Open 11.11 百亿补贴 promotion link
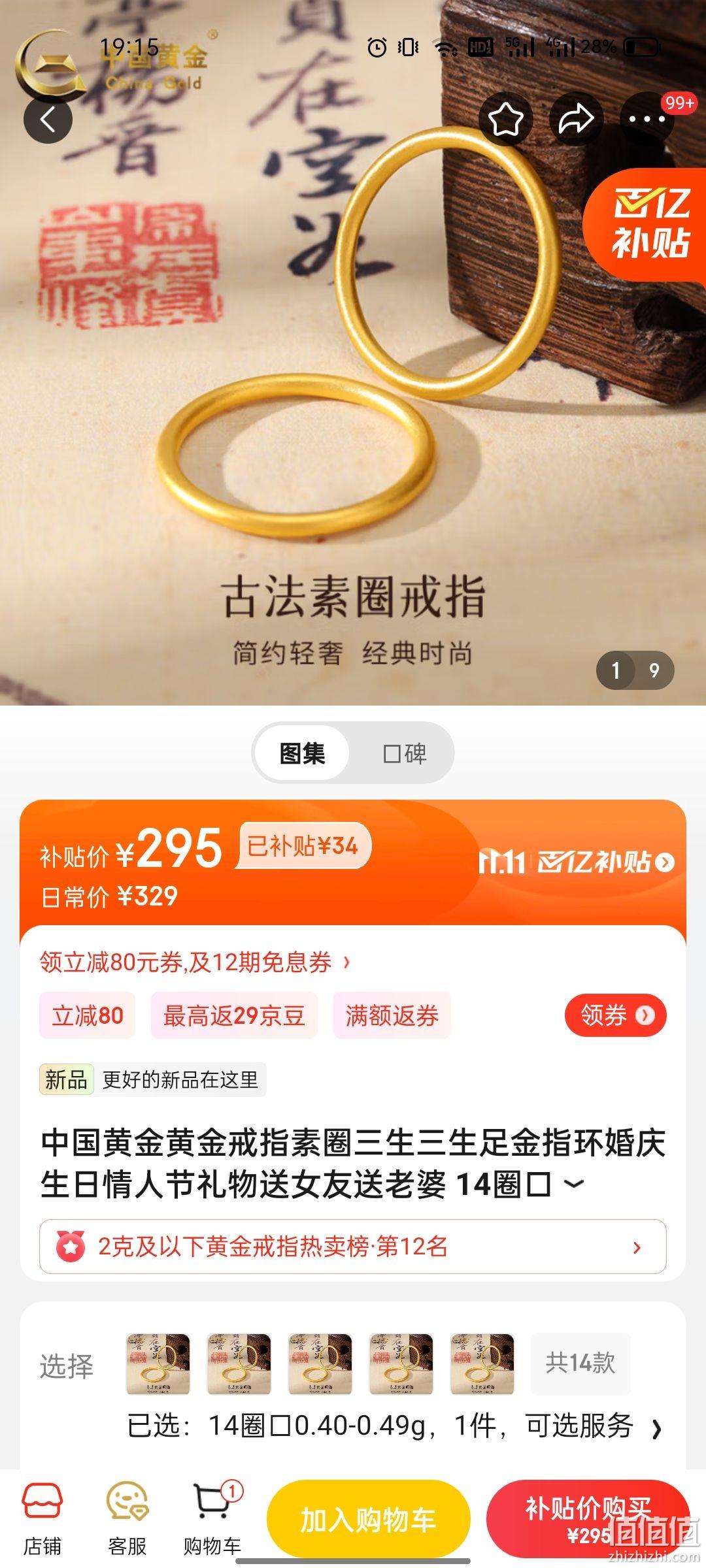706x1568 pixels. [x=576, y=862]
